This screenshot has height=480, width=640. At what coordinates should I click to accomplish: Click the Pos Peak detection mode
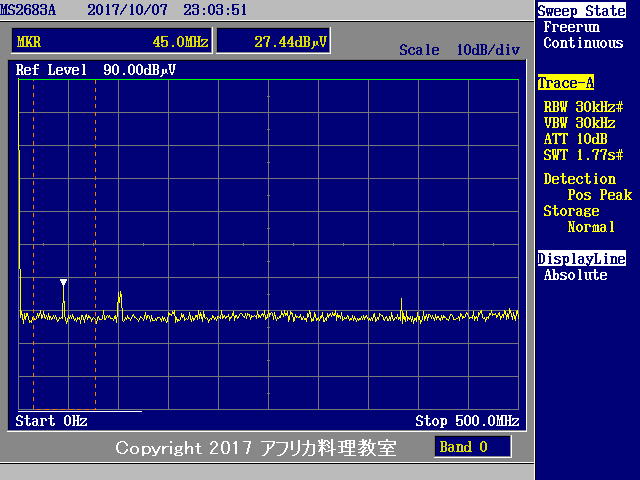600,195
